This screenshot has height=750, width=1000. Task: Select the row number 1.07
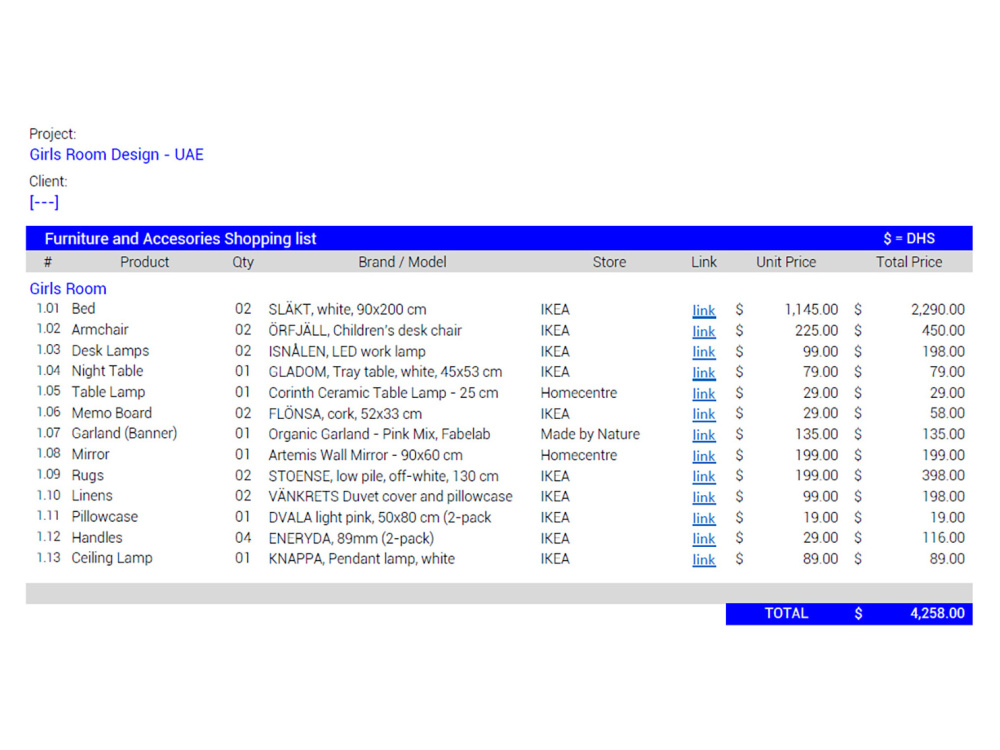pyautogui.click(x=48, y=433)
